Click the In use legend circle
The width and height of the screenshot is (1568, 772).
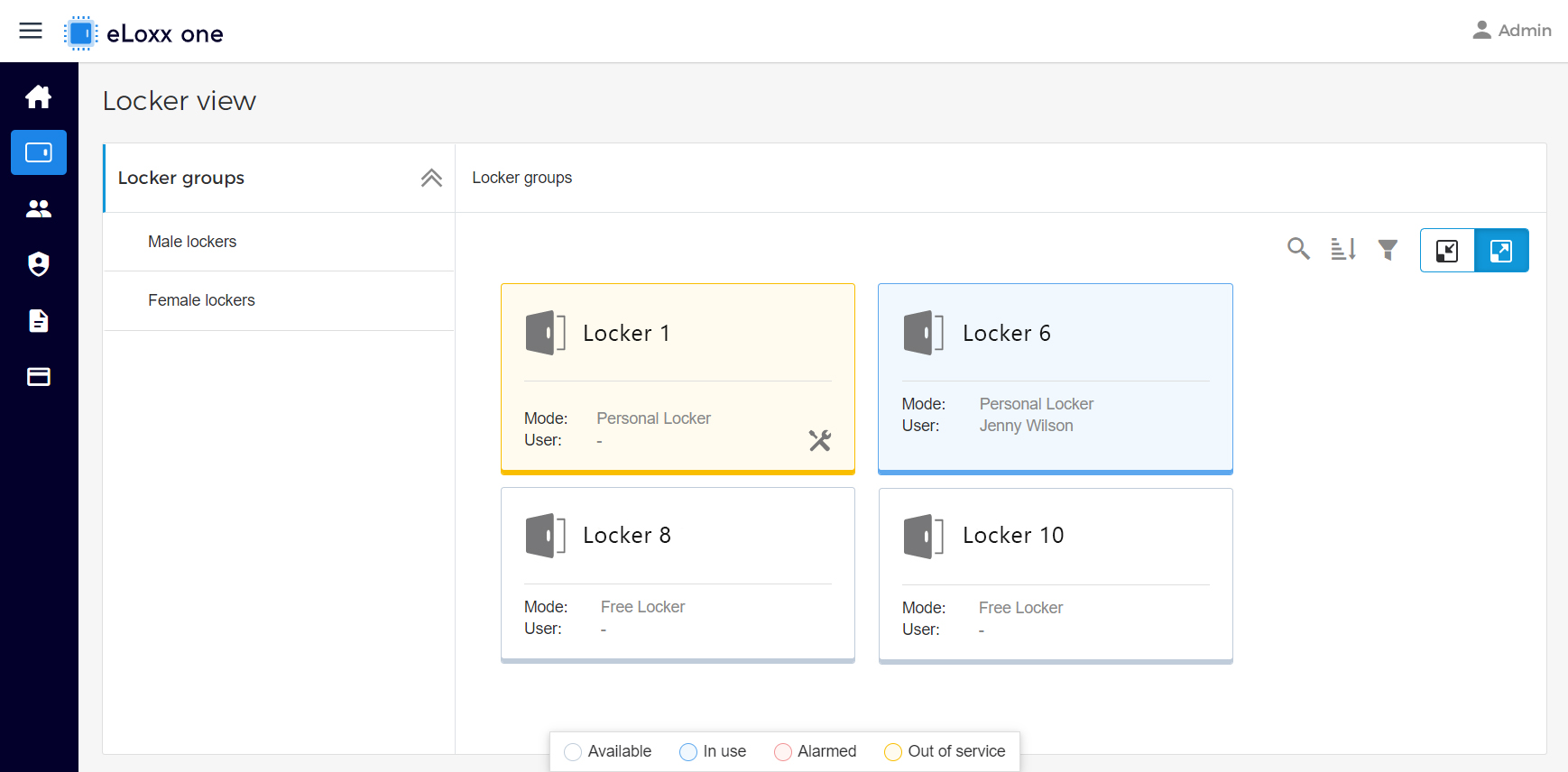coord(688,752)
